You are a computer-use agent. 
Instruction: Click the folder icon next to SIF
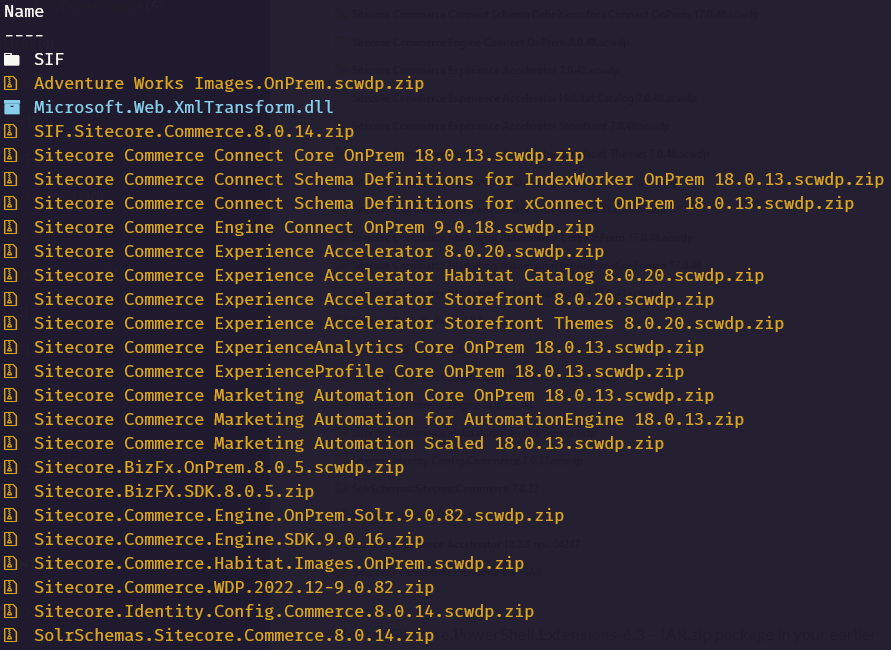[x=11, y=59]
